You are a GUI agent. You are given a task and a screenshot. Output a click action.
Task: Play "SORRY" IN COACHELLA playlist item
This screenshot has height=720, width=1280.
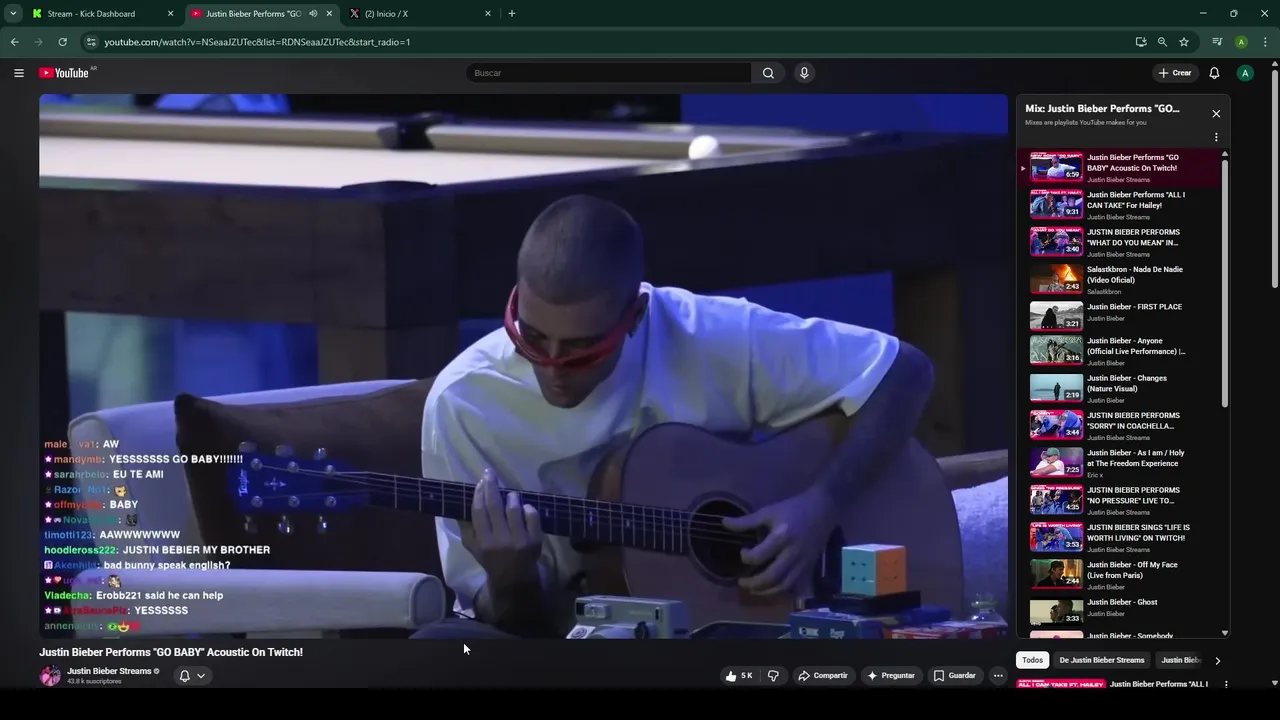[1120, 426]
